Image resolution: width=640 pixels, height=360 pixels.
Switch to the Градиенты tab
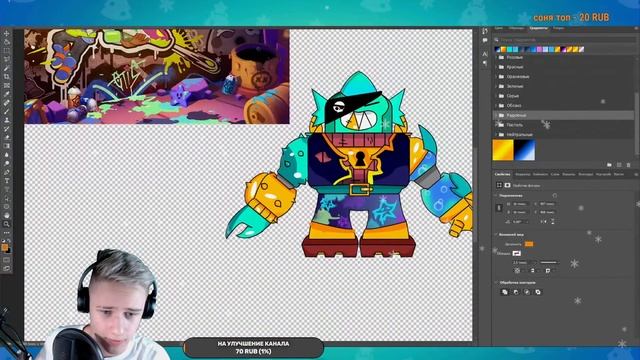538,28
